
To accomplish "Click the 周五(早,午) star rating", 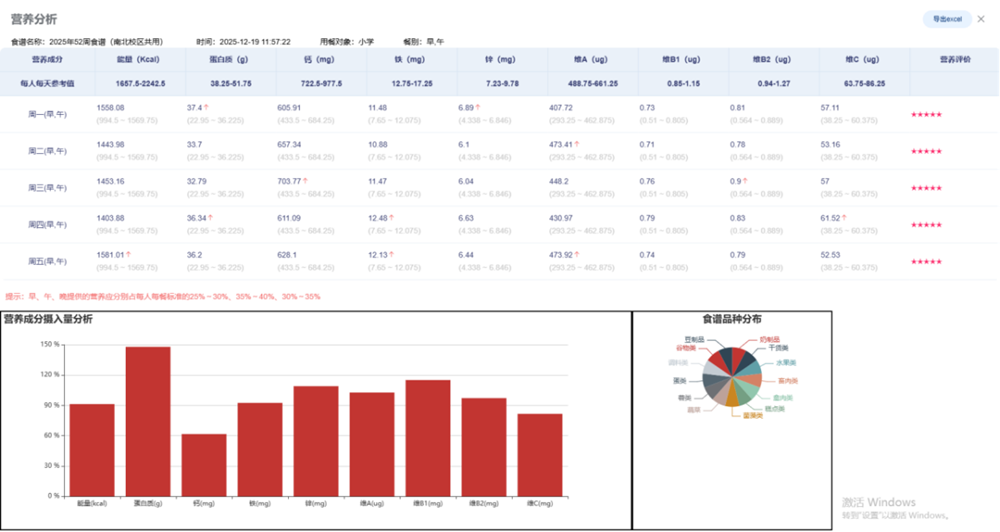I will [x=926, y=261].
